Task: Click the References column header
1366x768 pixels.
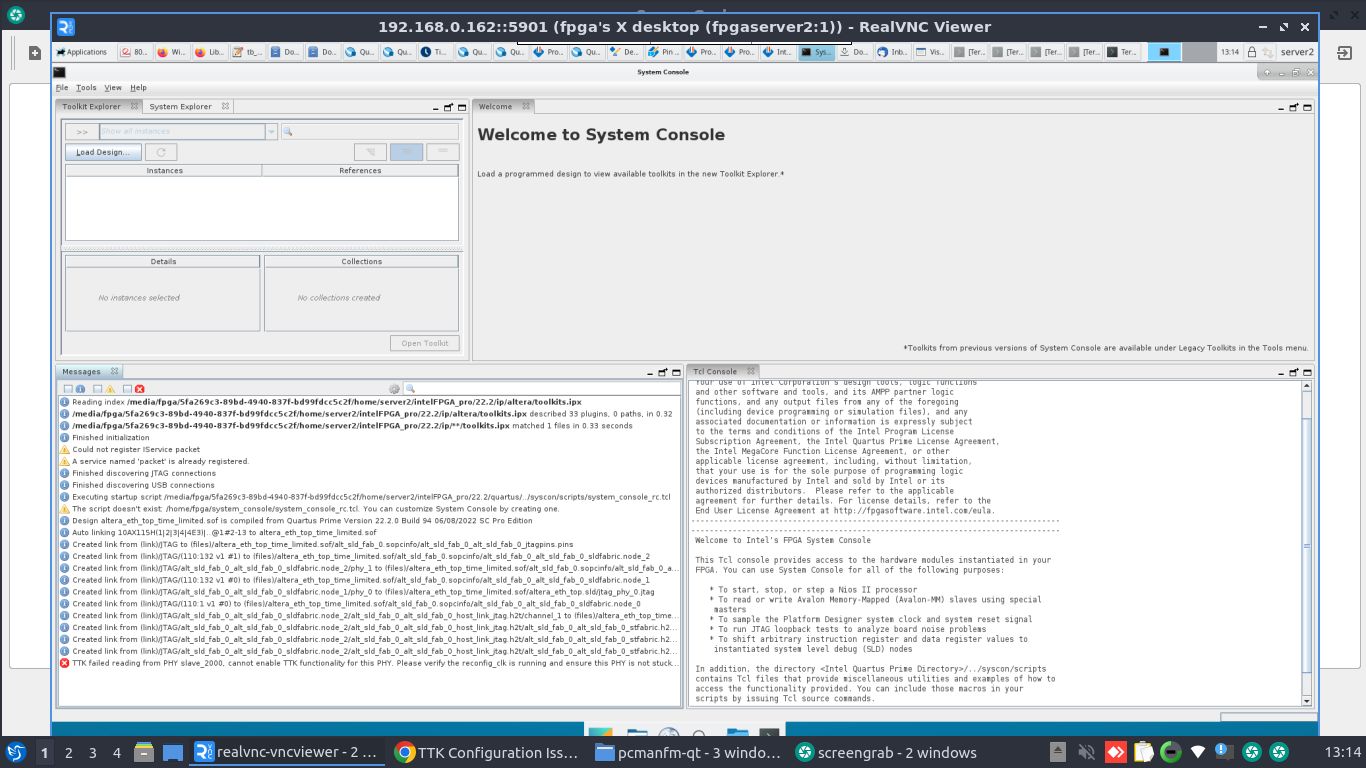Action: point(360,170)
